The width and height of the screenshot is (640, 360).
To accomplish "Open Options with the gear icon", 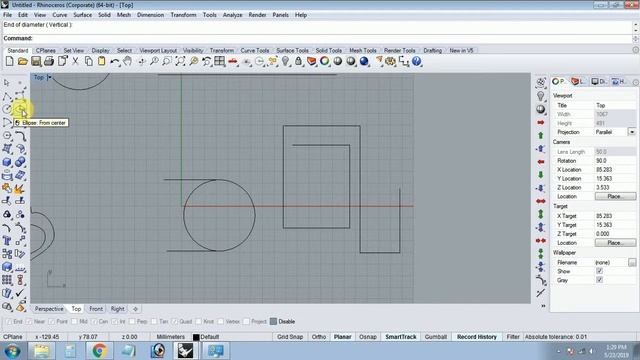I will tap(391, 62).
